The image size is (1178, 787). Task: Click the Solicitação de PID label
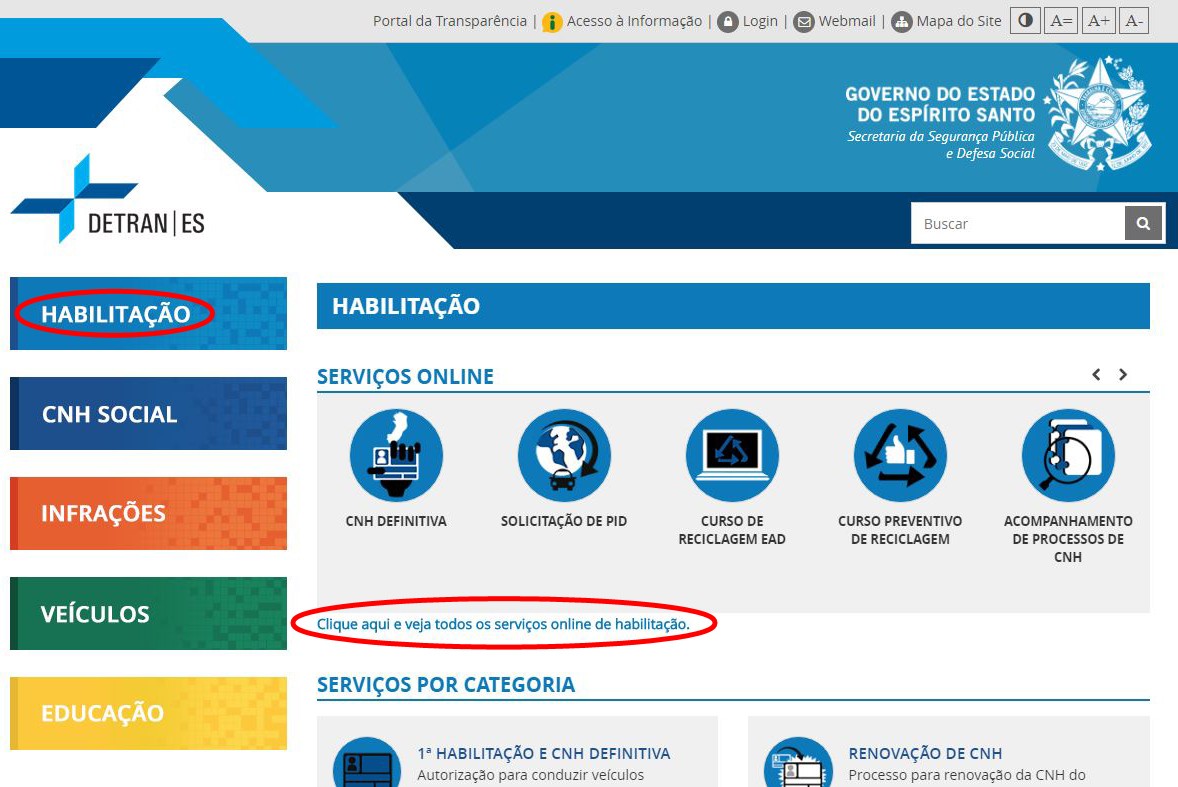pyautogui.click(x=564, y=521)
